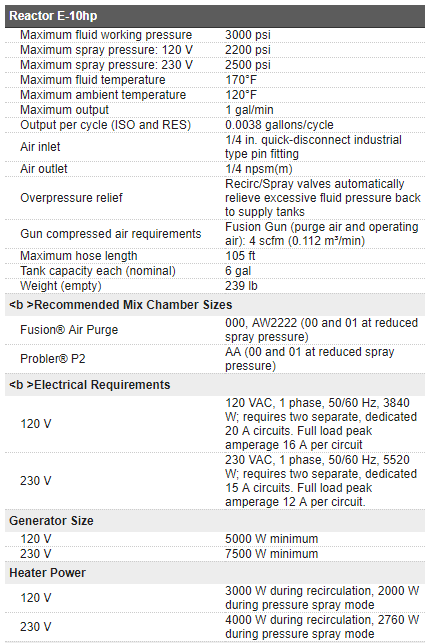The image size is (431, 643).
Task: Click the Reactor E-10hp table header
Action: point(215,16)
